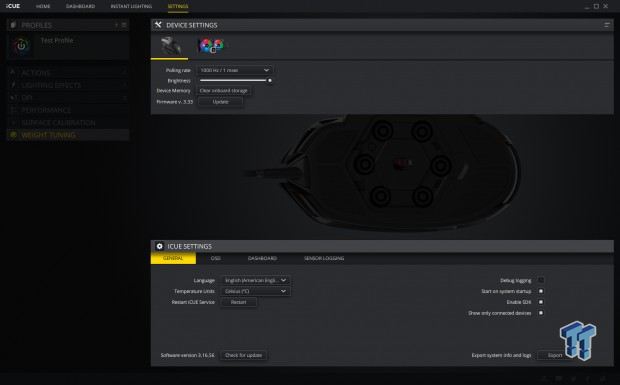Open the Performance section
This screenshot has width=620, height=385.
tap(68, 110)
